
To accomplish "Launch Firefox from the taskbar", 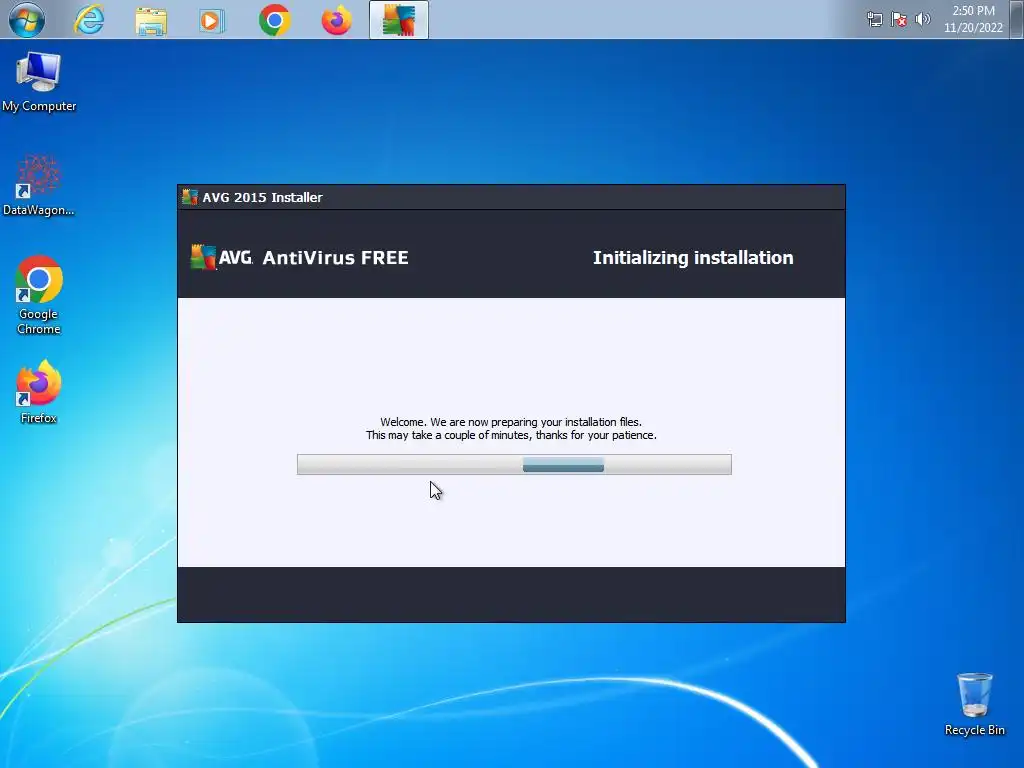I will coord(336,20).
